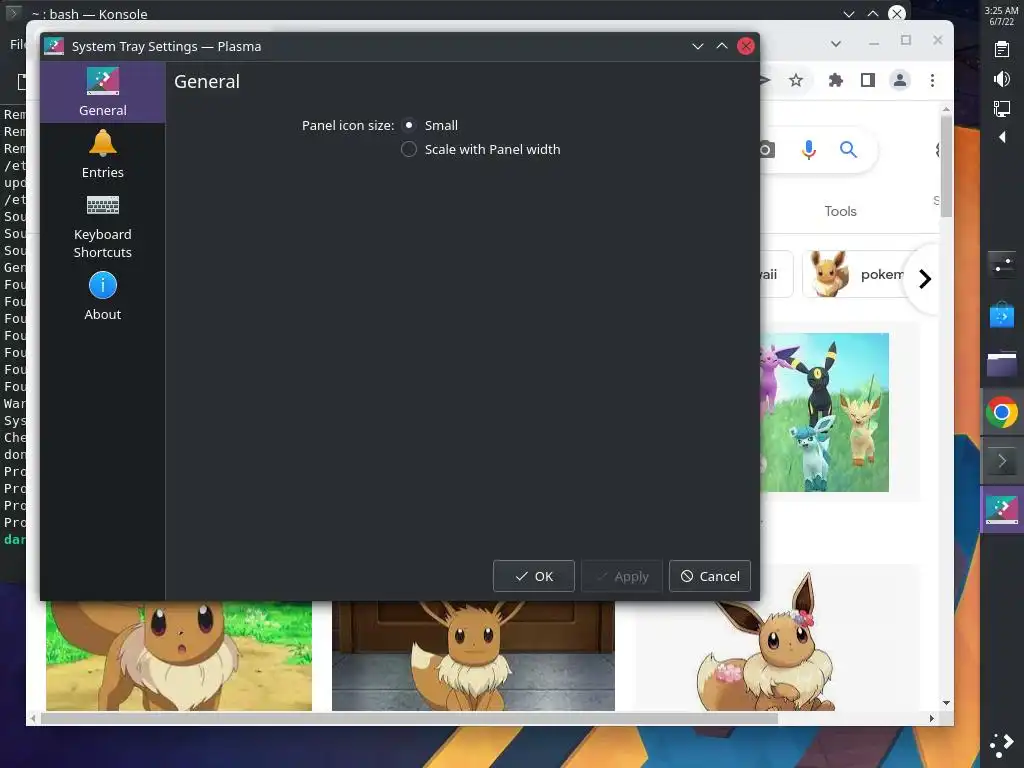Open System Settings from the panel
Image resolution: width=1024 pixels, height=768 pixels.
tap(1001, 265)
